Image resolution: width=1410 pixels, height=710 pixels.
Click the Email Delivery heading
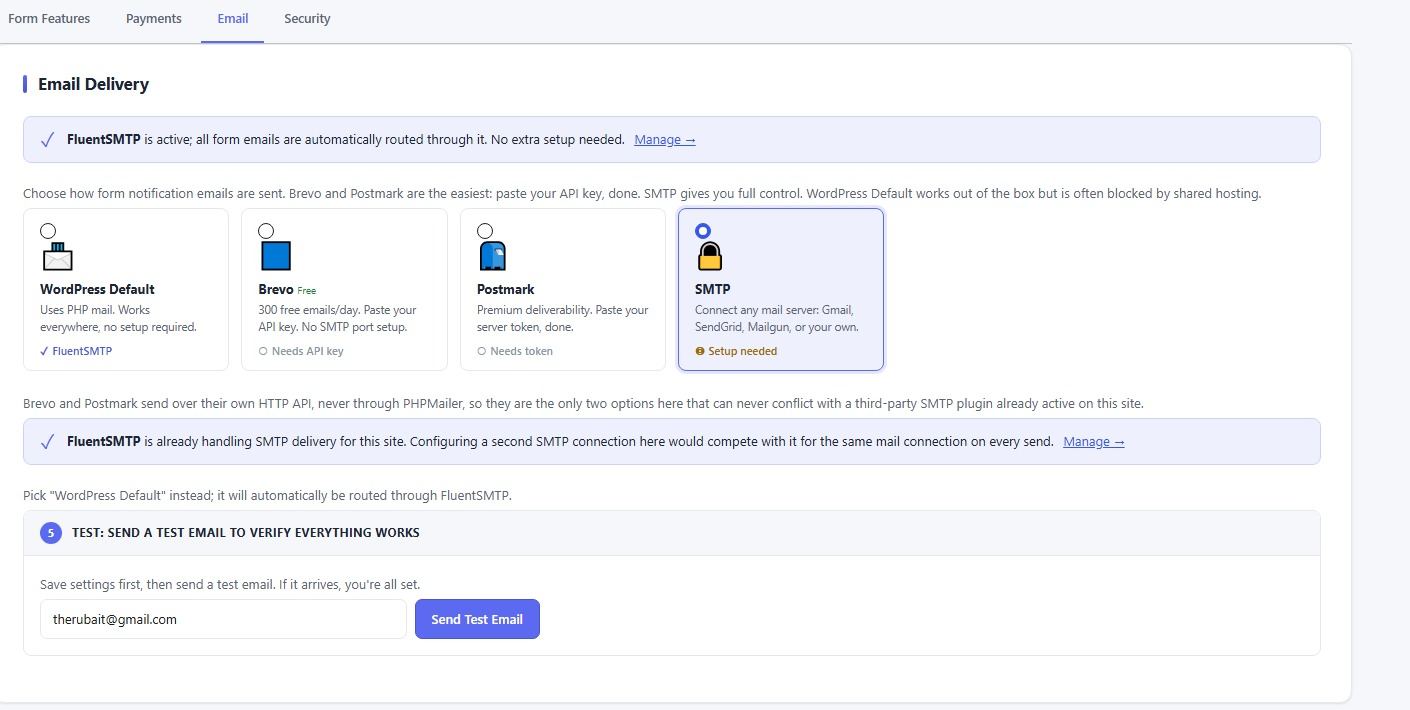tap(93, 84)
